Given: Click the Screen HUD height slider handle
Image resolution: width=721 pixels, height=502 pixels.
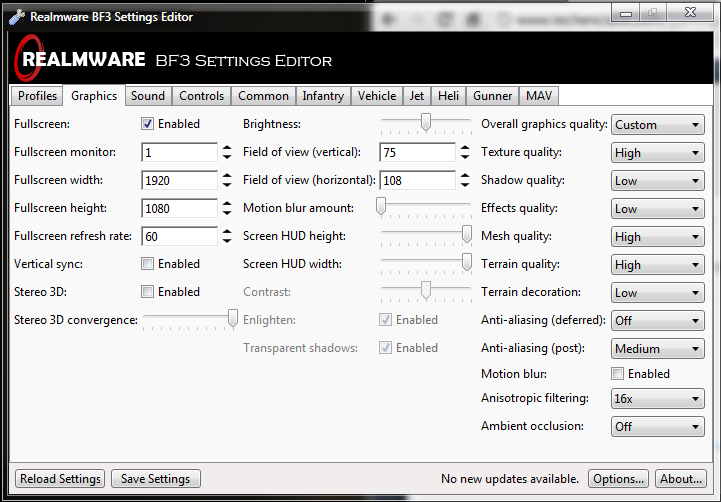Looking at the screenshot, I should pos(467,234).
